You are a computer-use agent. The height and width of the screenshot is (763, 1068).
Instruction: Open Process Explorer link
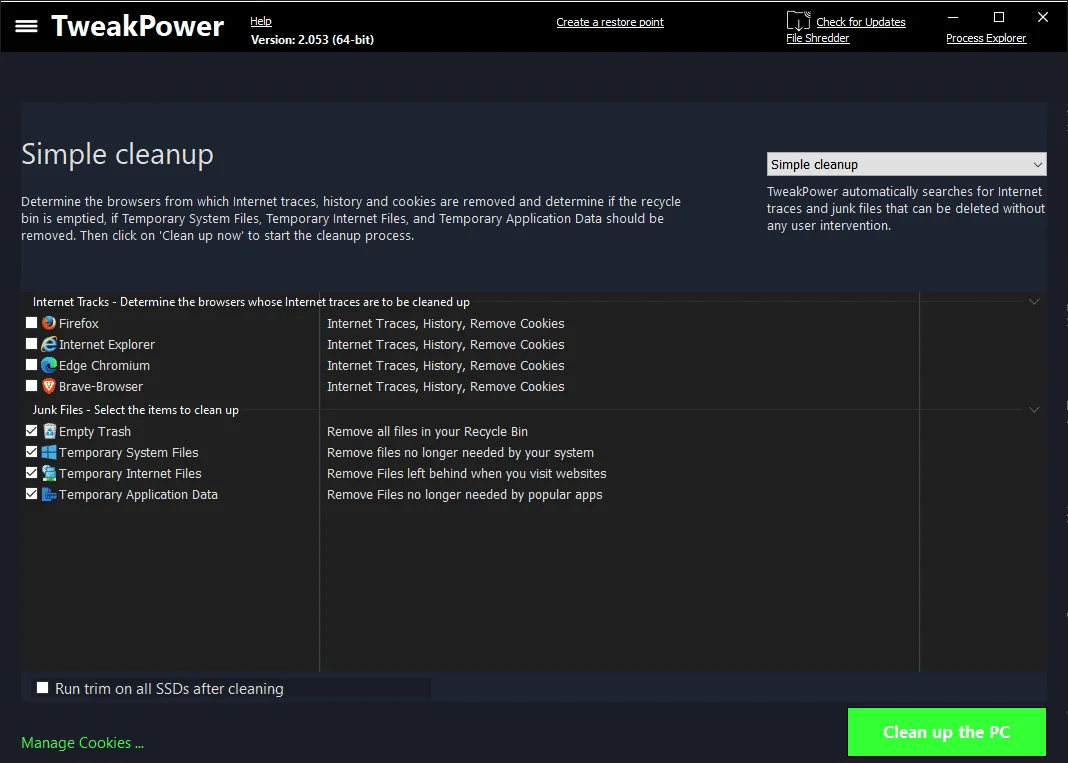[986, 38]
